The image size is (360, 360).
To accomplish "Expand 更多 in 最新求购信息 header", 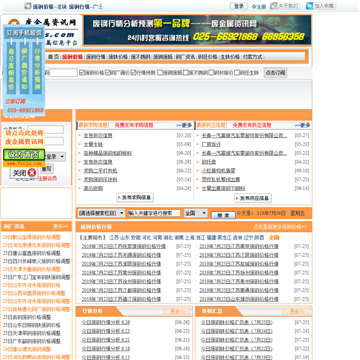I will pyautogui.click(x=184, y=125).
